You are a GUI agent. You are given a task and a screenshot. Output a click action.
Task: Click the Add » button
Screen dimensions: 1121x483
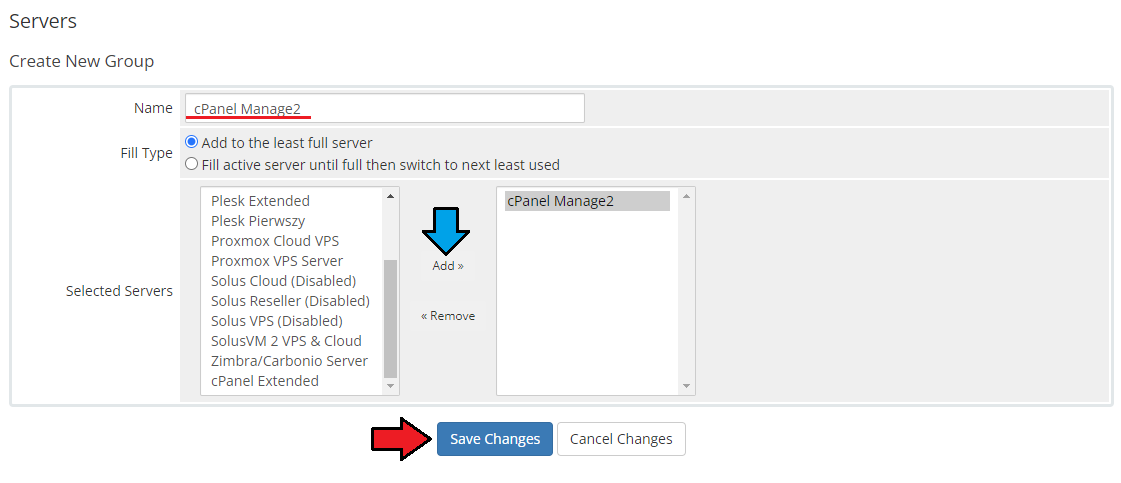pos(448,266)
